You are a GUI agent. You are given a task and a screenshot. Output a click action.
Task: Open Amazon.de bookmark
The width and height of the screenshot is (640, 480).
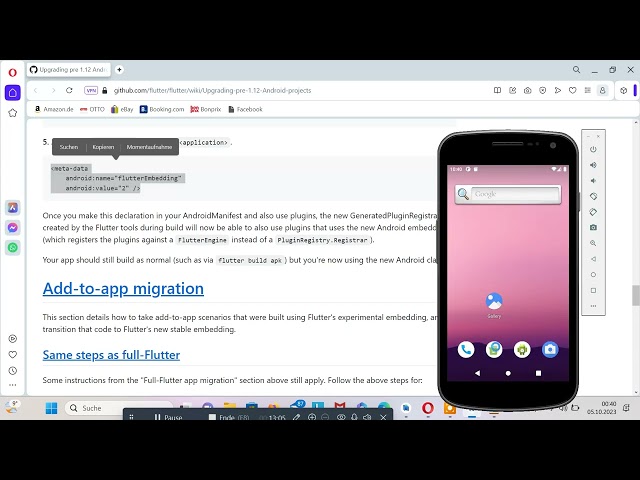click(x=54, y=109)
